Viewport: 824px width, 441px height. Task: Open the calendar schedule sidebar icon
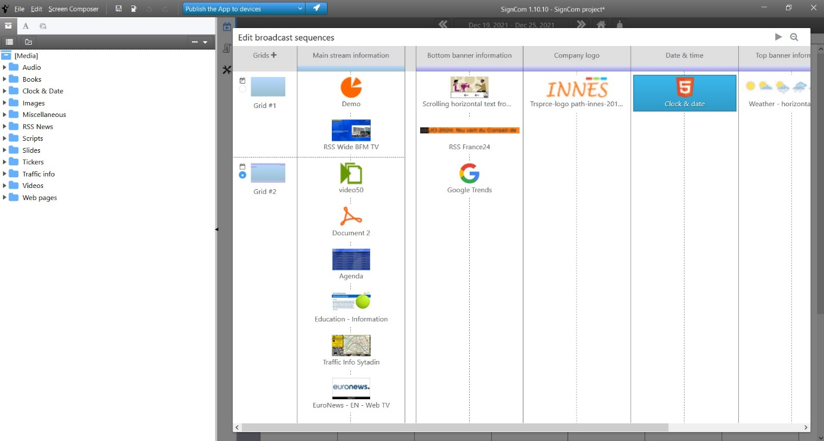(x=227, y=27)
